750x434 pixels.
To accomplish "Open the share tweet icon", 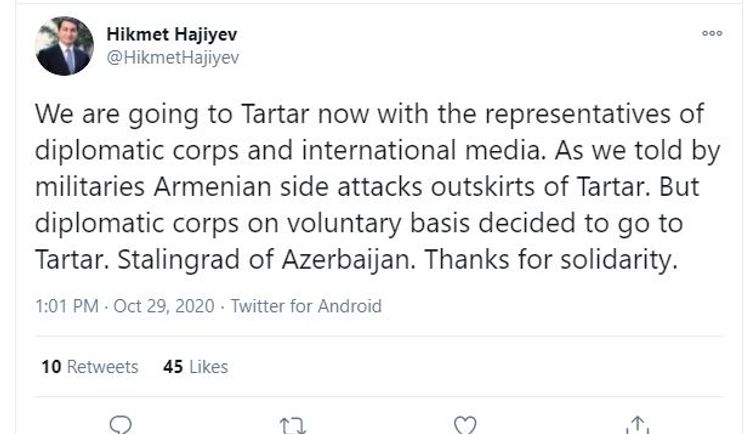I will click(x=638, y=424).
